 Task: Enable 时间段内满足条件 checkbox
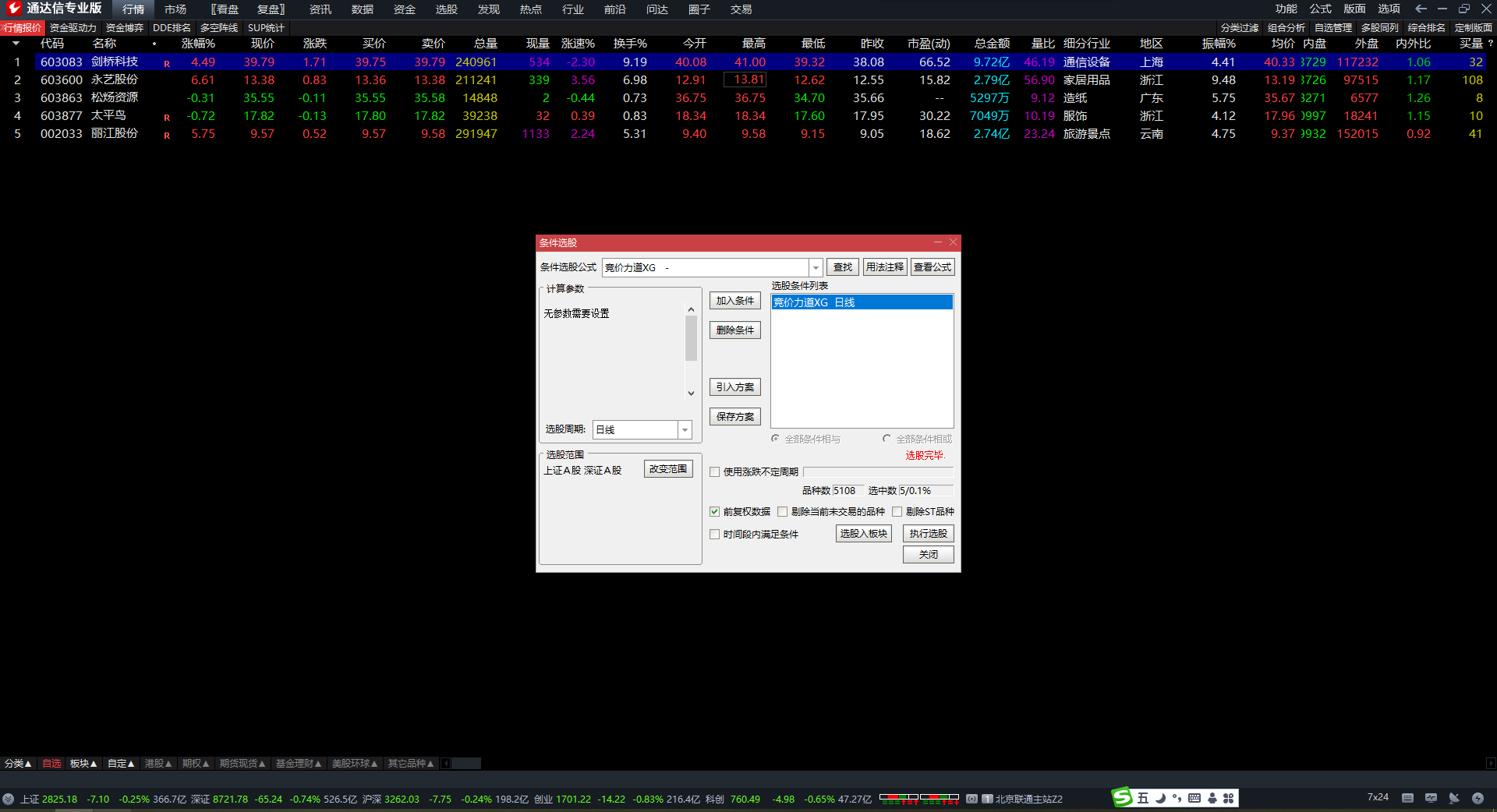click(715, 535)
